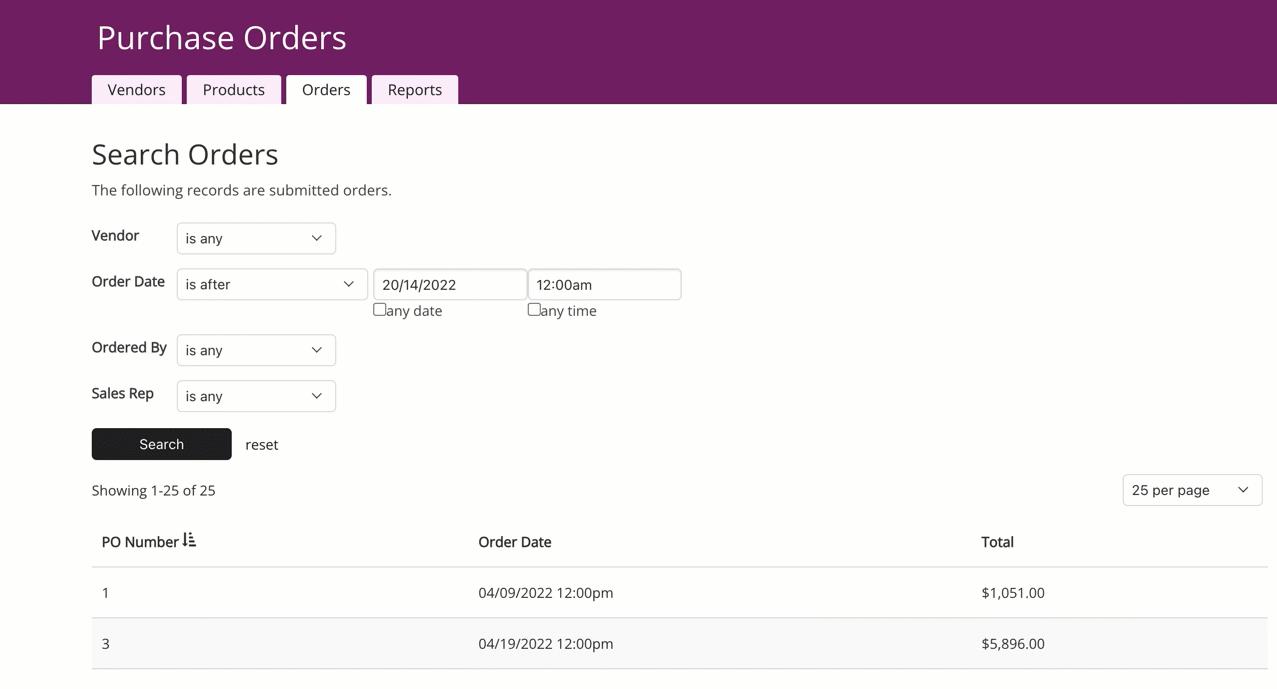The height and width of the screenshot is (689, 1277).
Task: Expand the Ordered By dropdown
Action: coord(256,350)
